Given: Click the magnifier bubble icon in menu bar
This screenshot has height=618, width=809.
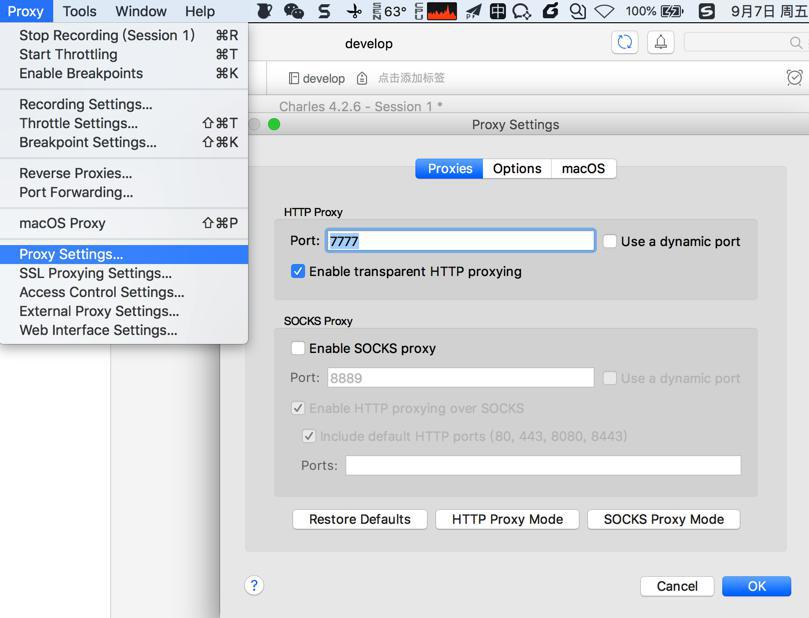Looking at the screenshot, I should 577,11.
